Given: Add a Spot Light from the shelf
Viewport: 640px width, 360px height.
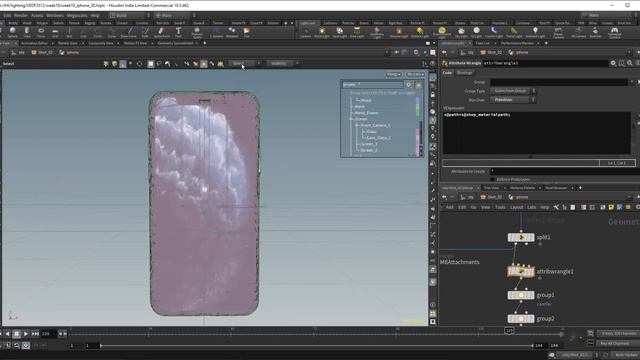Looking at the screenshot, I should 339,32.
